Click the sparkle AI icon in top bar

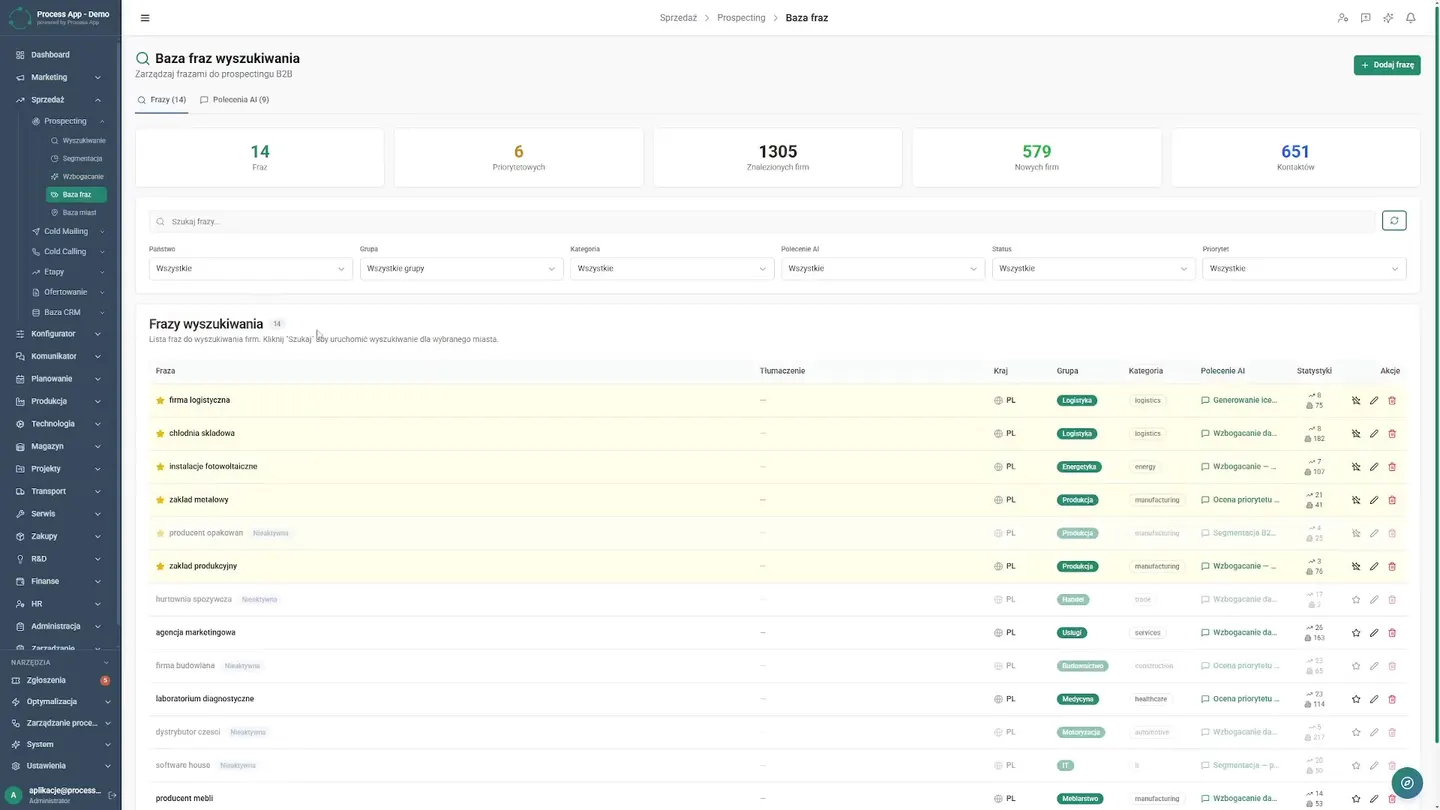pyautogui.click(x=1388, y=18)
